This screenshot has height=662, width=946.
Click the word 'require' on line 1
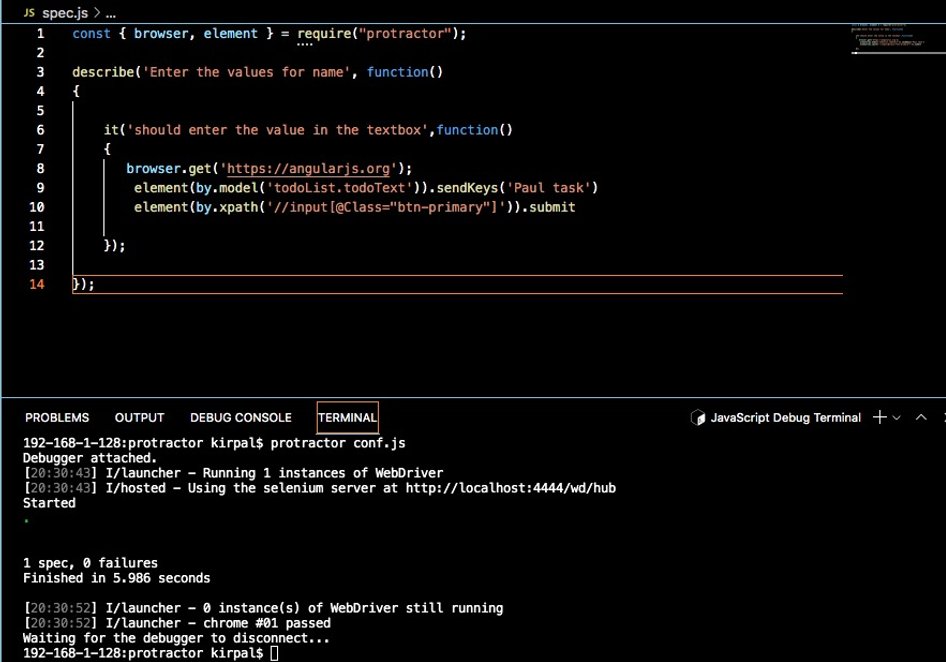click(x=324, y=34)
